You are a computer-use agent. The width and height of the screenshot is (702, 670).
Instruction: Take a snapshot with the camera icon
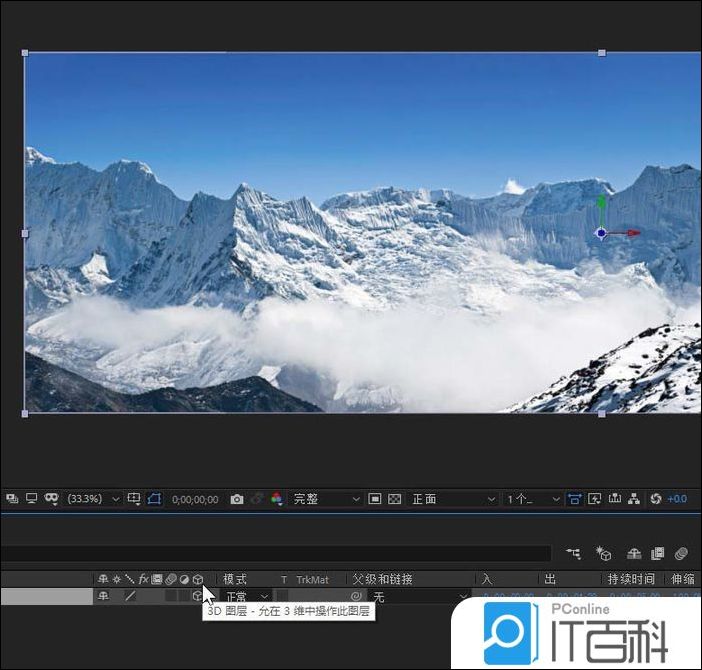coord(237,499)
